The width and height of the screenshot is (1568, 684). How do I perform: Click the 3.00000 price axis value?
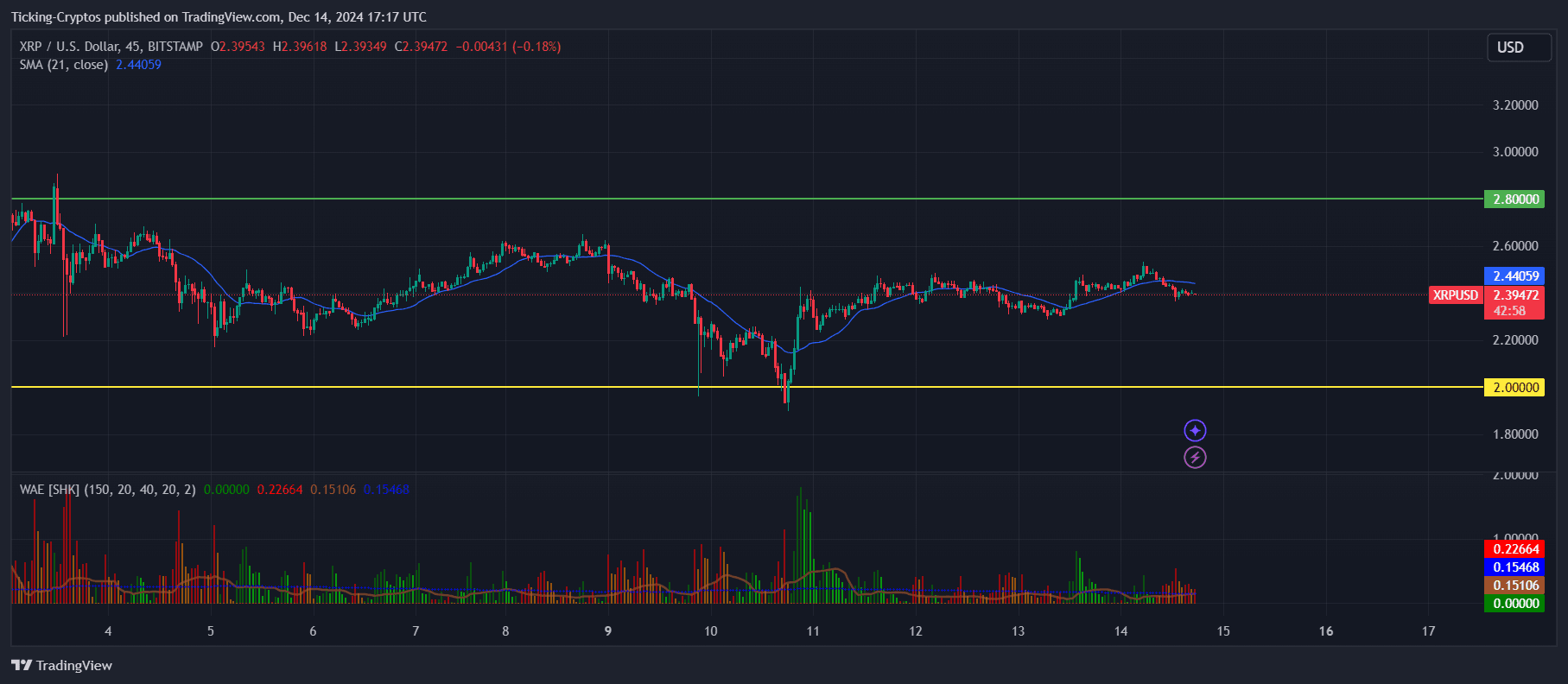pos(1515,152)
